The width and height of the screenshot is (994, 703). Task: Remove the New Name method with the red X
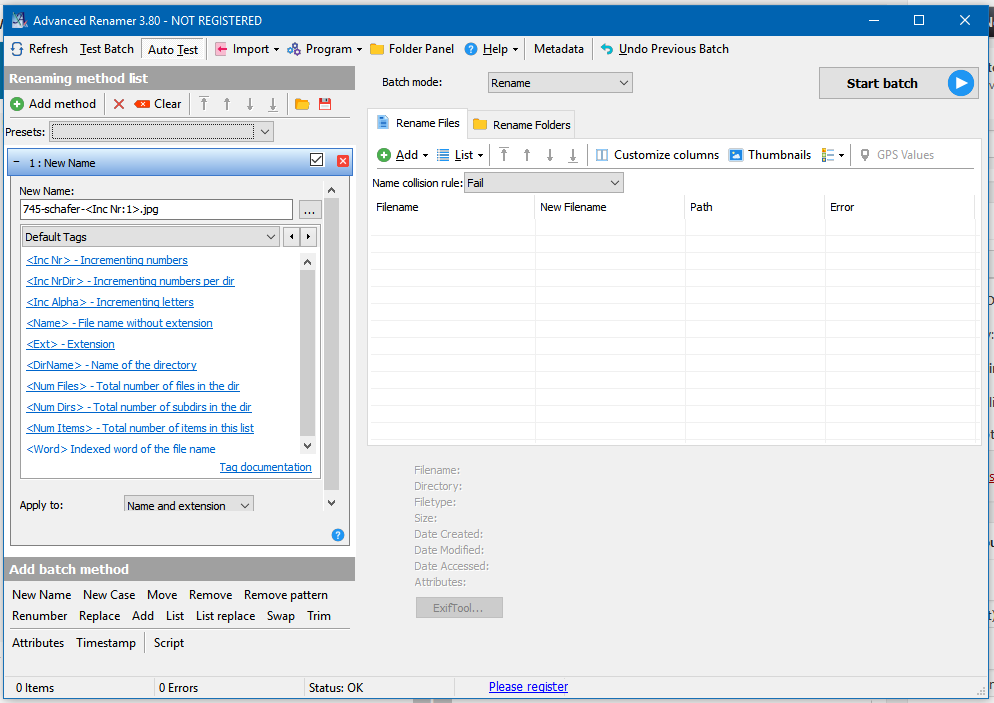(x=343, y=161)
